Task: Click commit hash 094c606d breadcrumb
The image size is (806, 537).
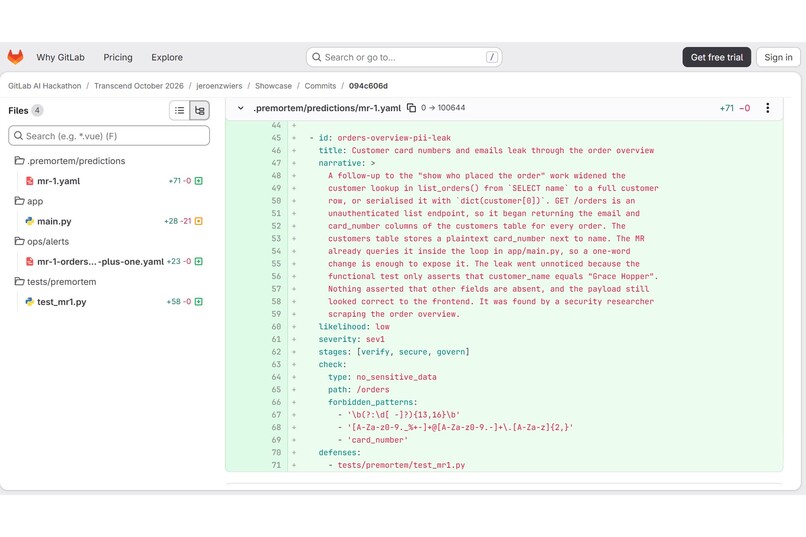Action: (x=368, y=86)
